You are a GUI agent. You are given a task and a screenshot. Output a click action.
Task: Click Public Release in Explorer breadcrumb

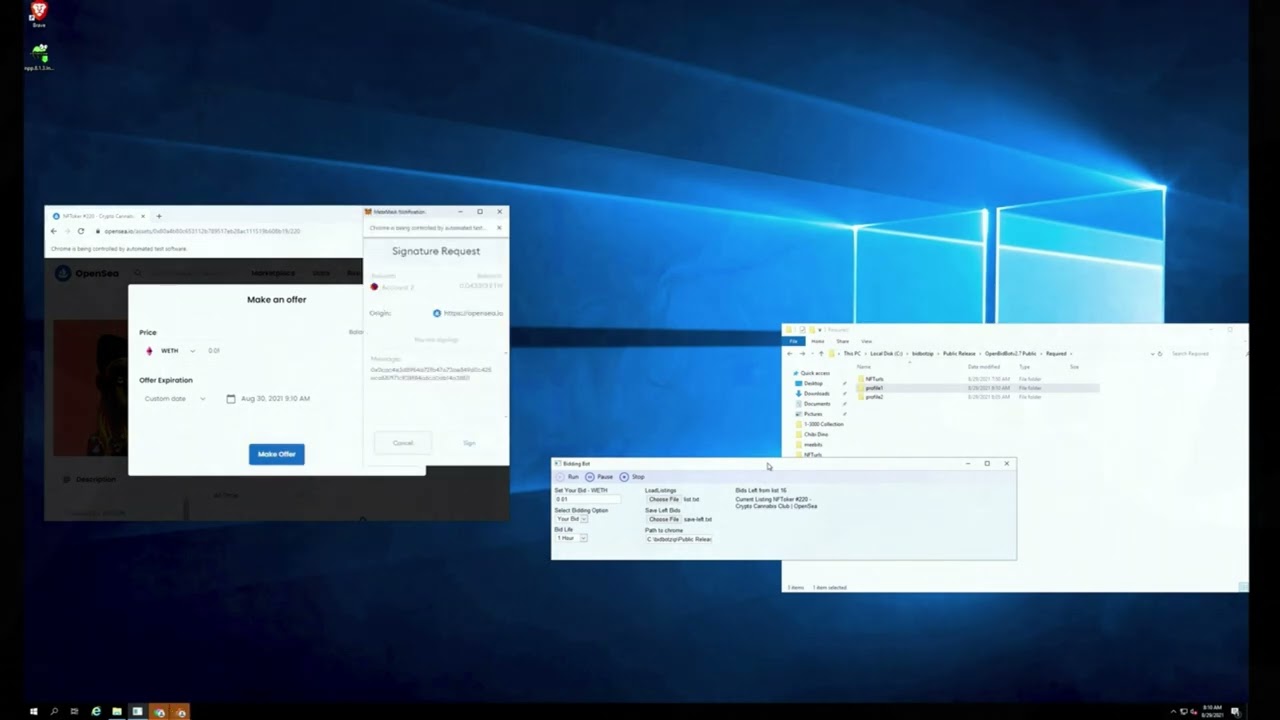tap(959, 353)
